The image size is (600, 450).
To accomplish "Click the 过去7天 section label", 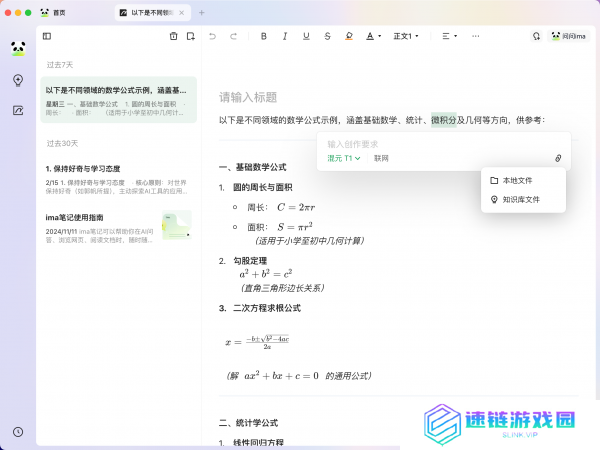I will click(60, 65).
